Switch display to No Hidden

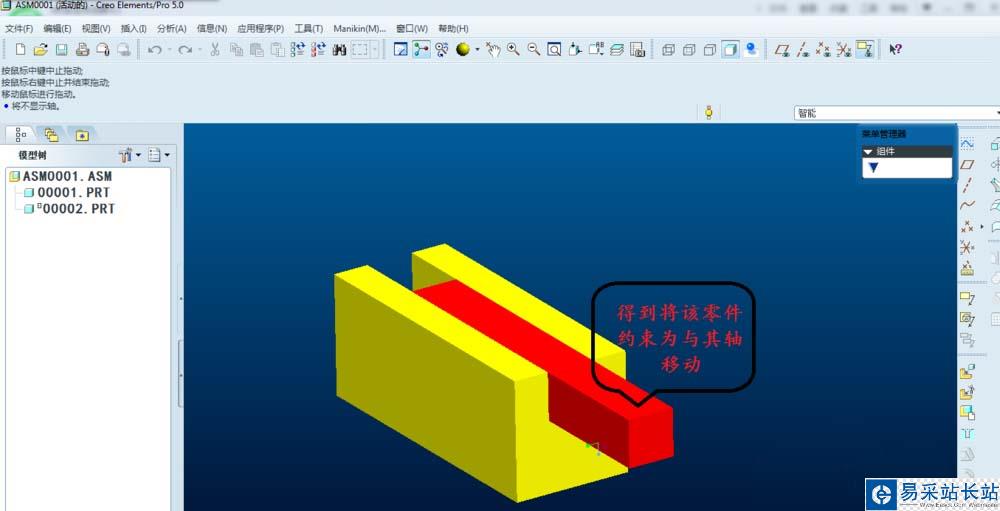click(x=709, y=49)
